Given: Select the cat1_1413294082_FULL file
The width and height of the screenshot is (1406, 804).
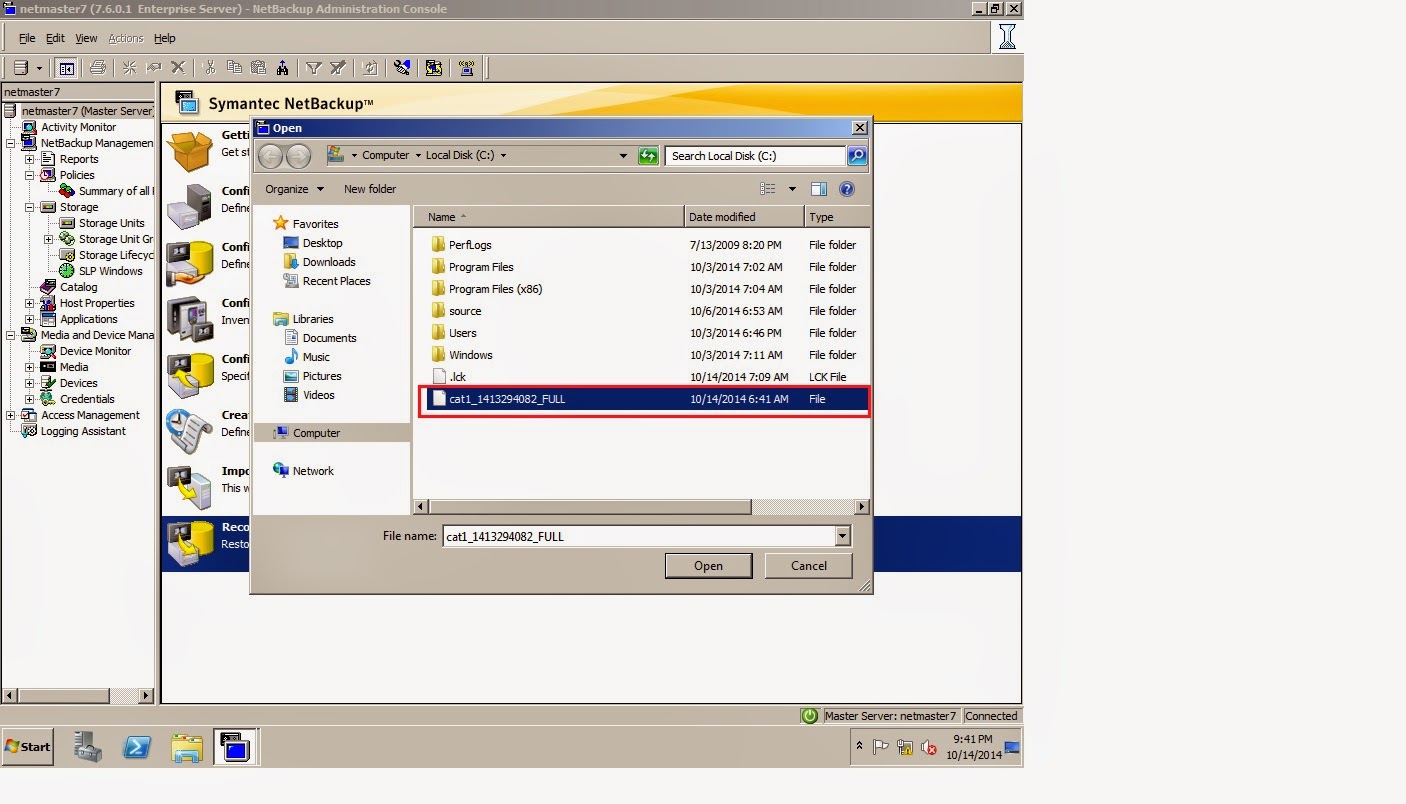Looking at the screenshot, I should tap(510, 399).
